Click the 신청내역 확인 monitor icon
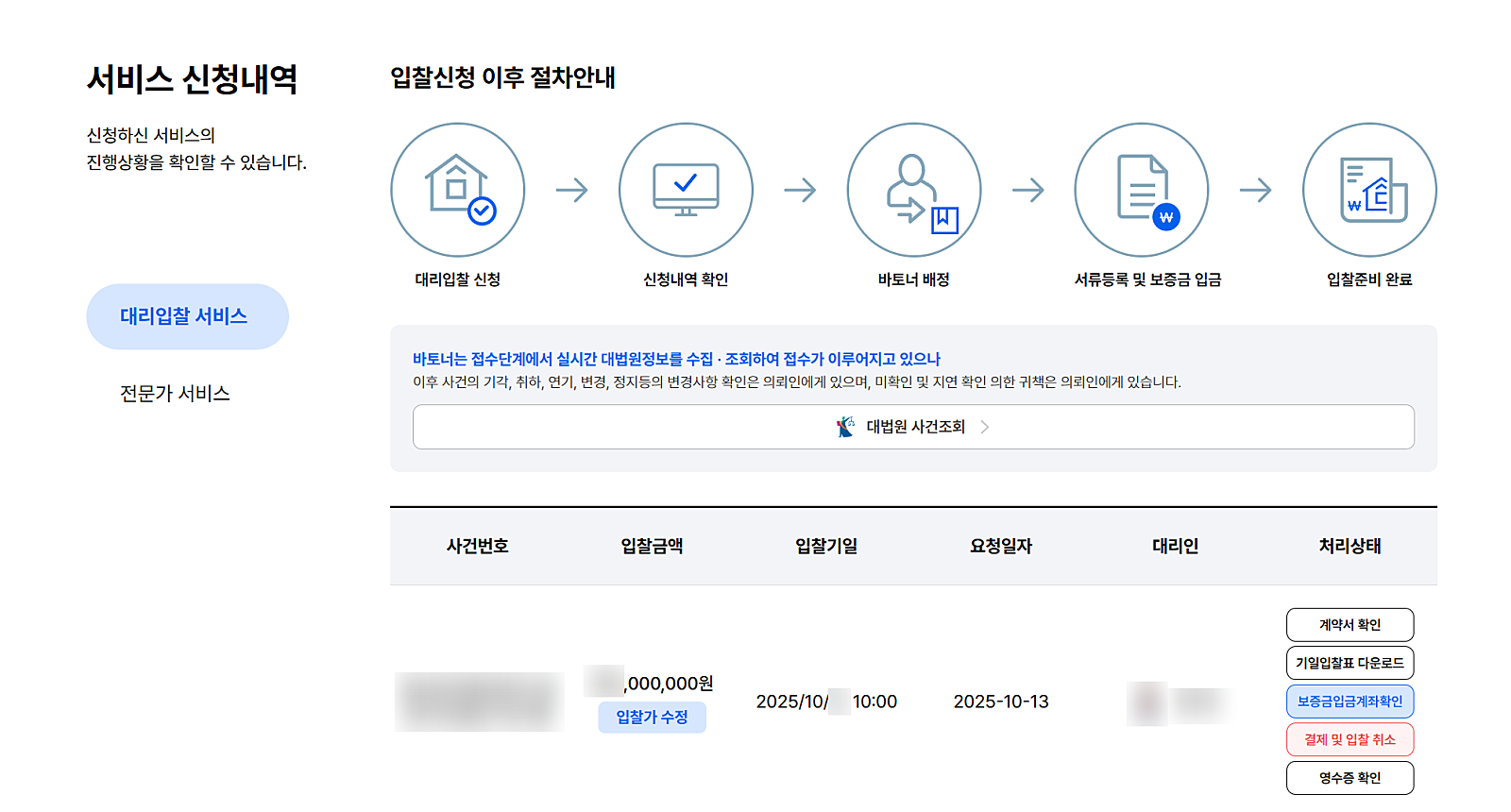 coord(686,190)
